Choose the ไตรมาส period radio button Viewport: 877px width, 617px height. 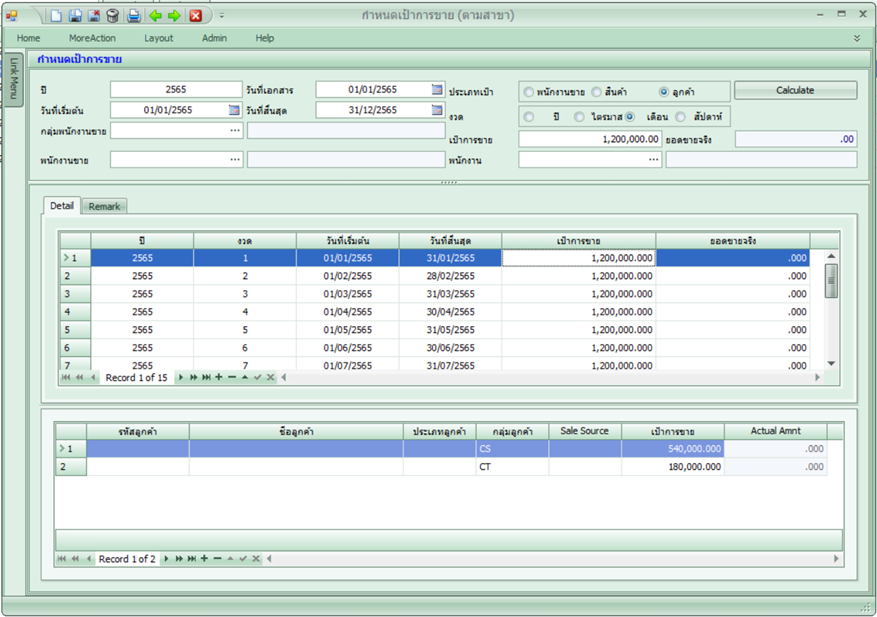580,117
